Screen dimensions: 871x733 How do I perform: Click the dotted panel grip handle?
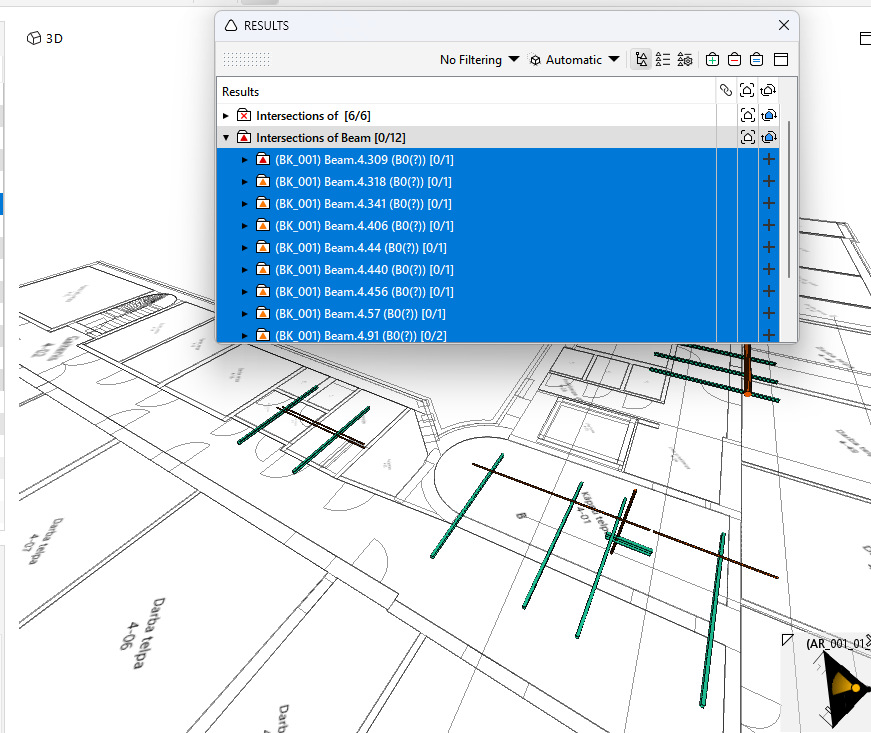click(247, 59)
